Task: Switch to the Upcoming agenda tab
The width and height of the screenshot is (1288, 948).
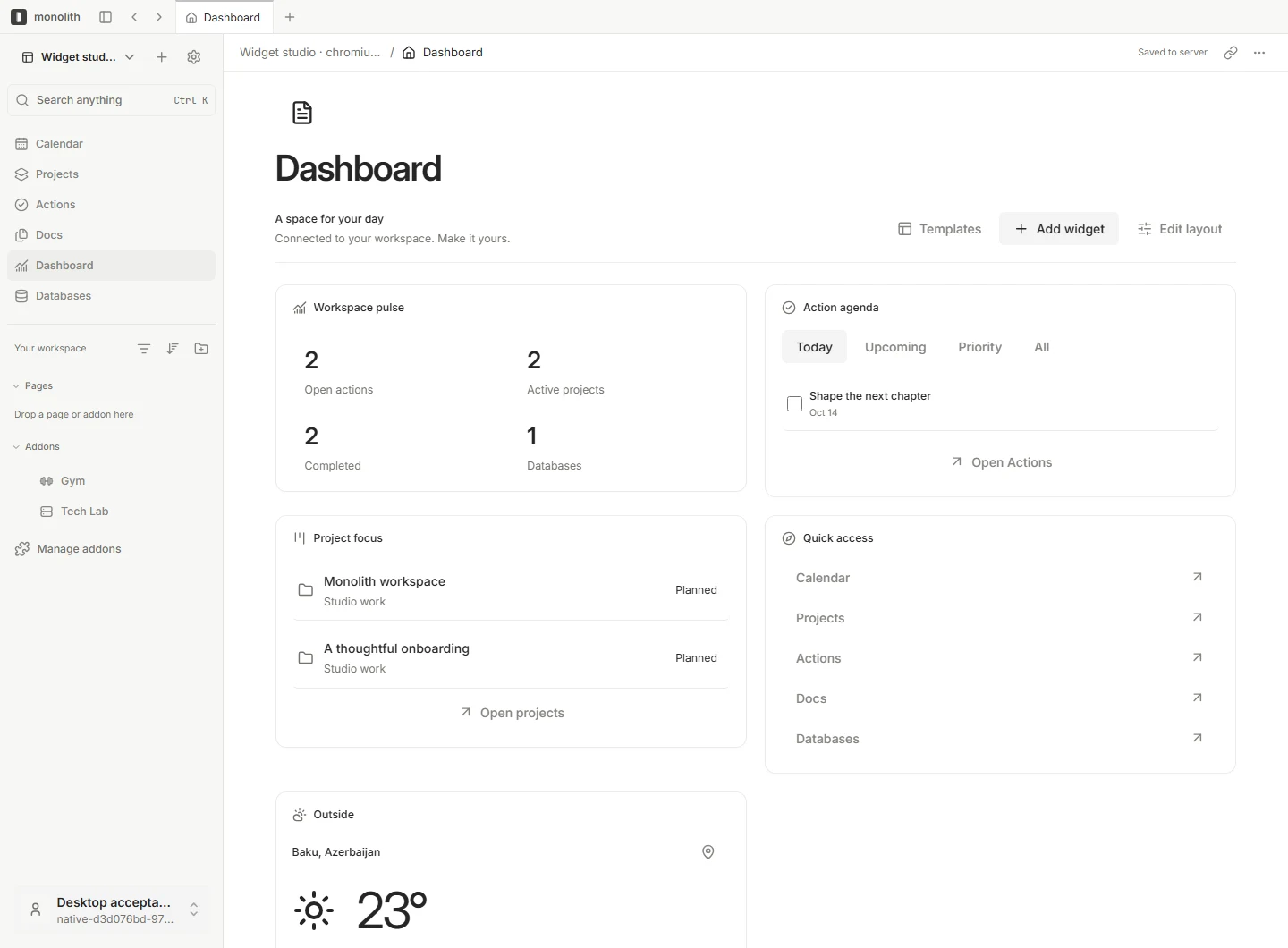Action: (895, 347)
